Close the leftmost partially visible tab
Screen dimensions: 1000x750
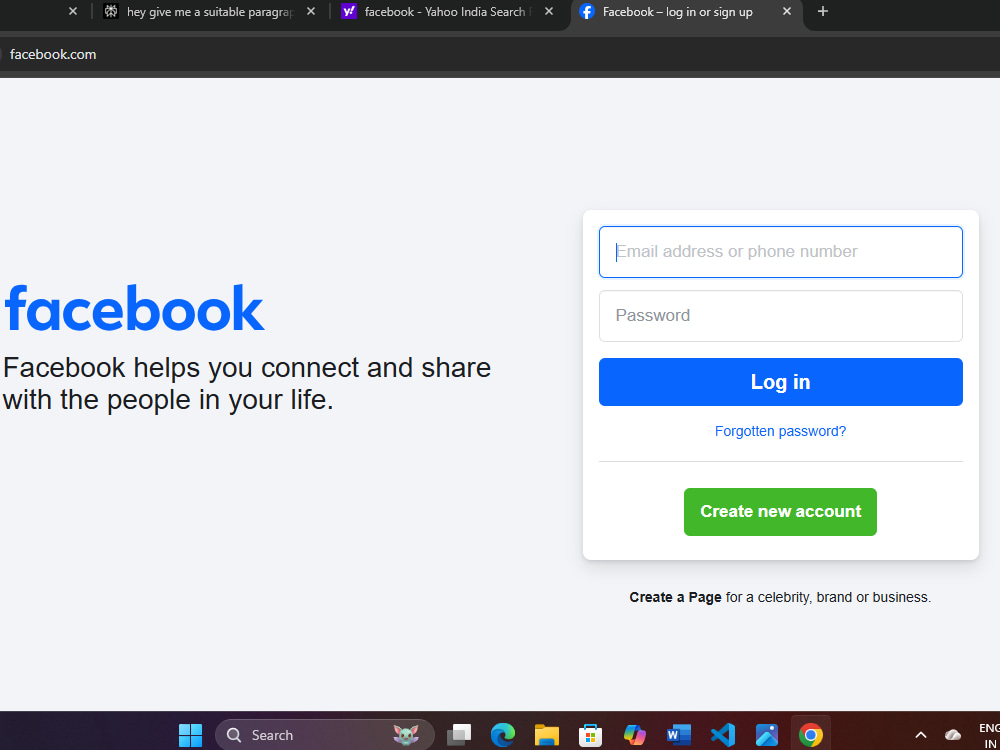(73, 11)
